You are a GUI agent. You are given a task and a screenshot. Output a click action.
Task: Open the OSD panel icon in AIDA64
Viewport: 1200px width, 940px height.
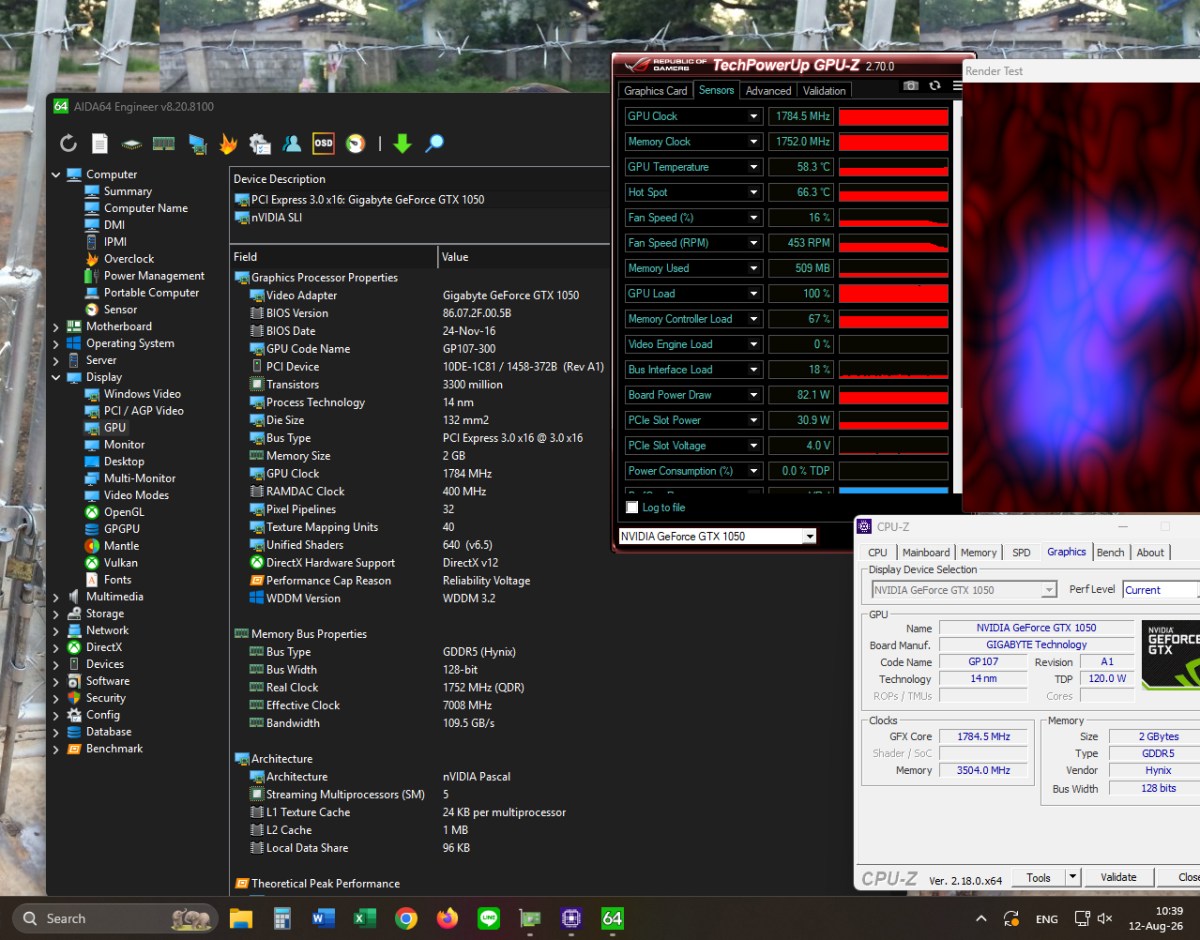point(323,144)
